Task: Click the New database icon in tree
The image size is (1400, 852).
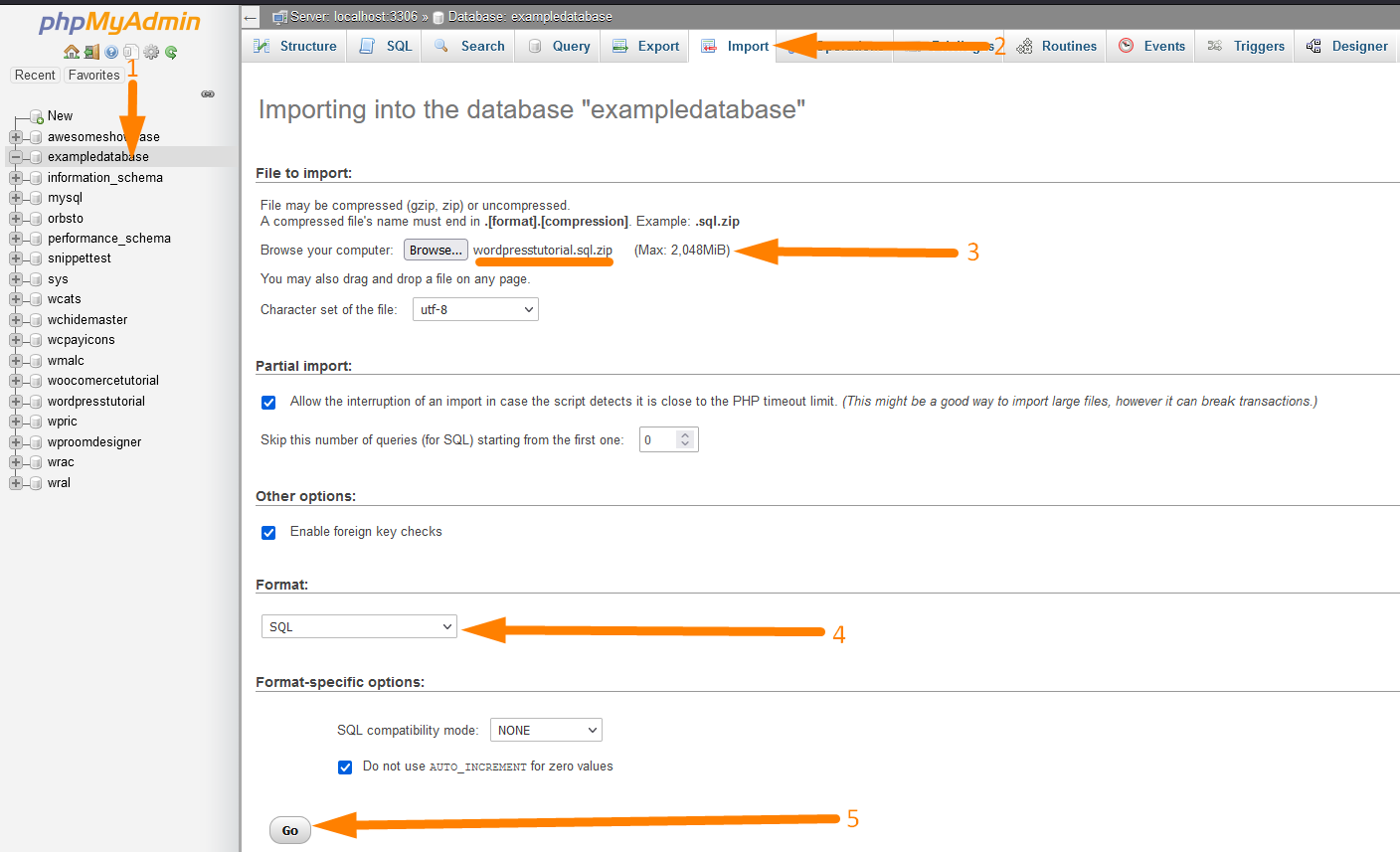Action: (37, 116)
